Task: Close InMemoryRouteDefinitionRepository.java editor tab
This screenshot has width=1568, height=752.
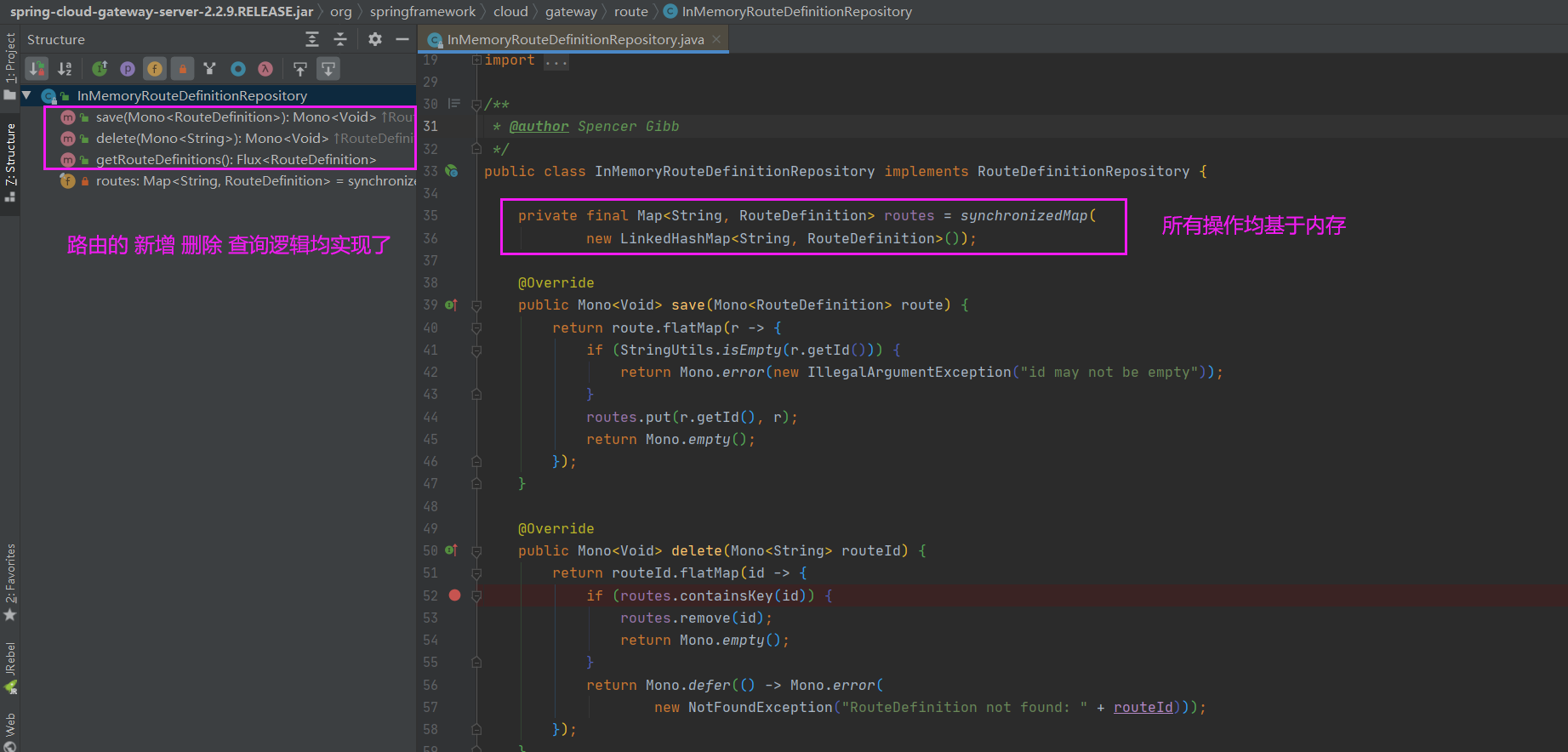Action: point(716,39)
